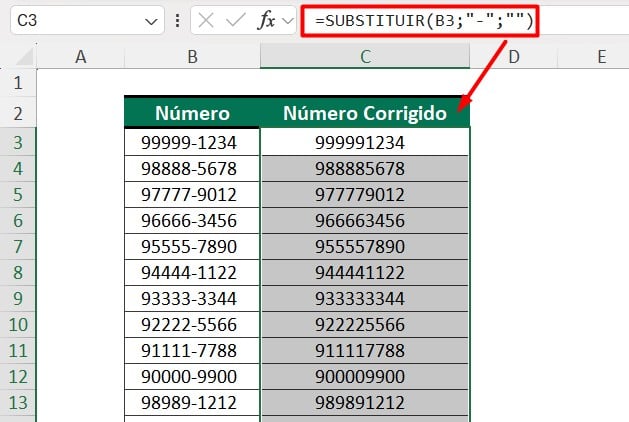The width and height of the screenshot is (629, 422).
Task: Select row 7 header
Action: pos(18,246)
